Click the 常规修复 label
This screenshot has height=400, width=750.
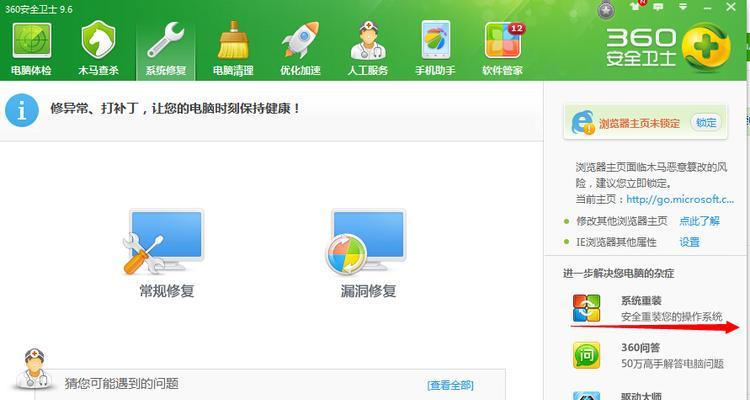coord(167,290)
